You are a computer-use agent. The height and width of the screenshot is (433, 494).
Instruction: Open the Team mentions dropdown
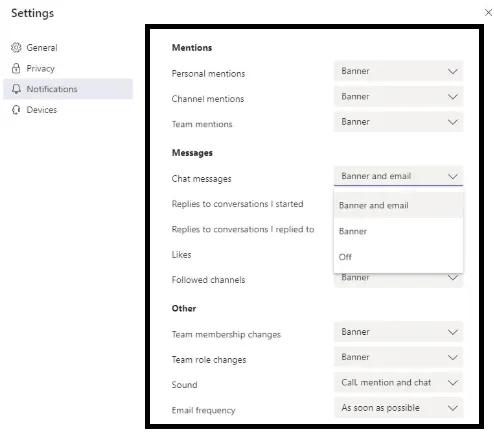pyautogui.click(x=398, y=122)
